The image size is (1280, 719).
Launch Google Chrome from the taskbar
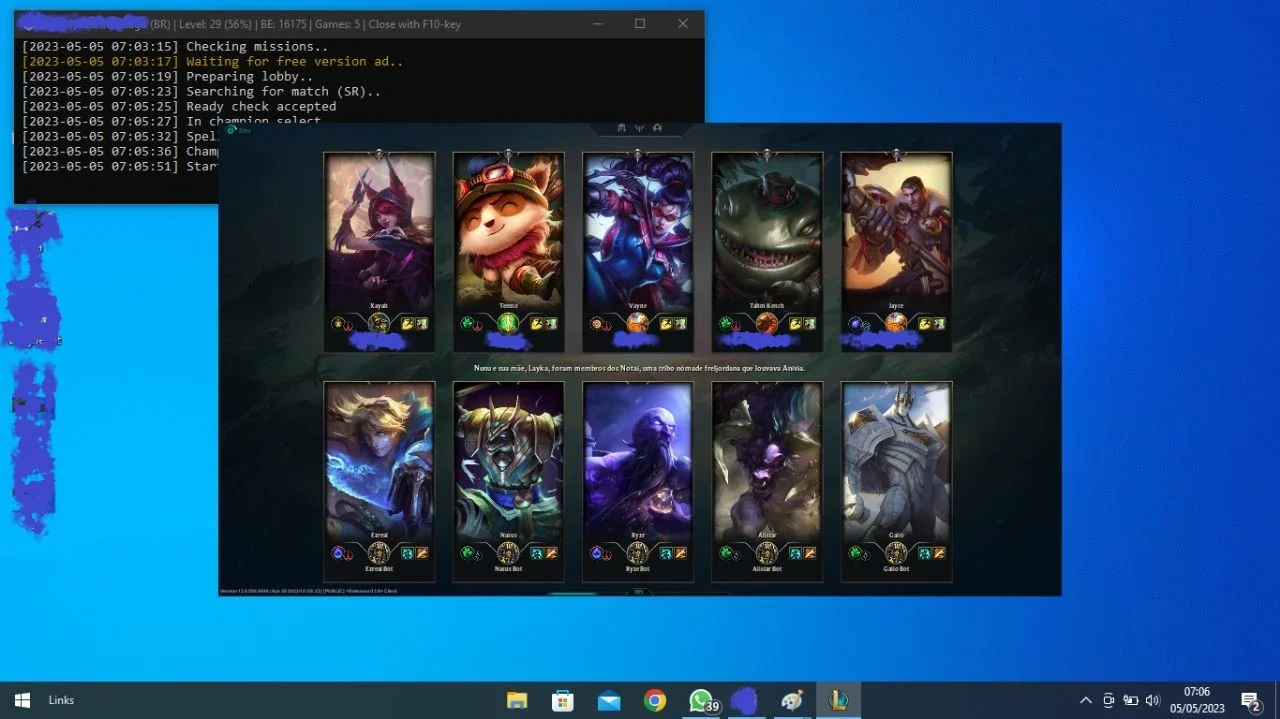point(655,700)
